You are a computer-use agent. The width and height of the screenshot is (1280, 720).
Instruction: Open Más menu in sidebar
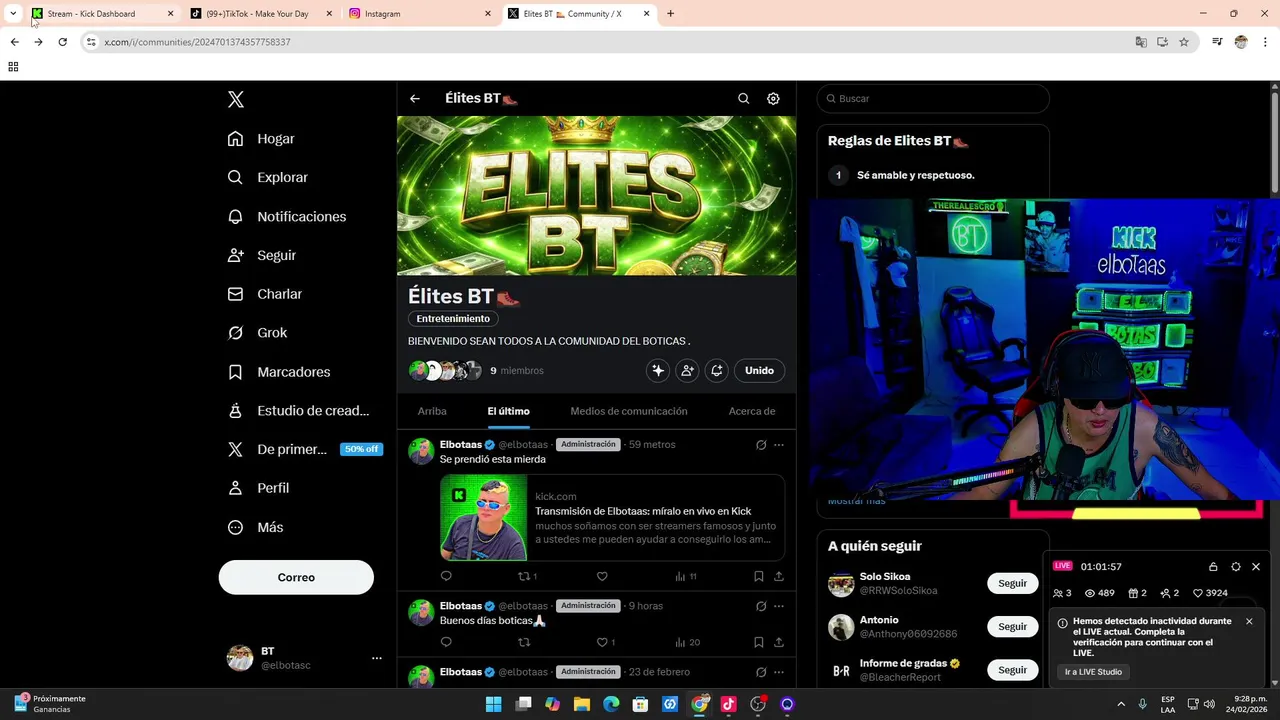point(255,527)
